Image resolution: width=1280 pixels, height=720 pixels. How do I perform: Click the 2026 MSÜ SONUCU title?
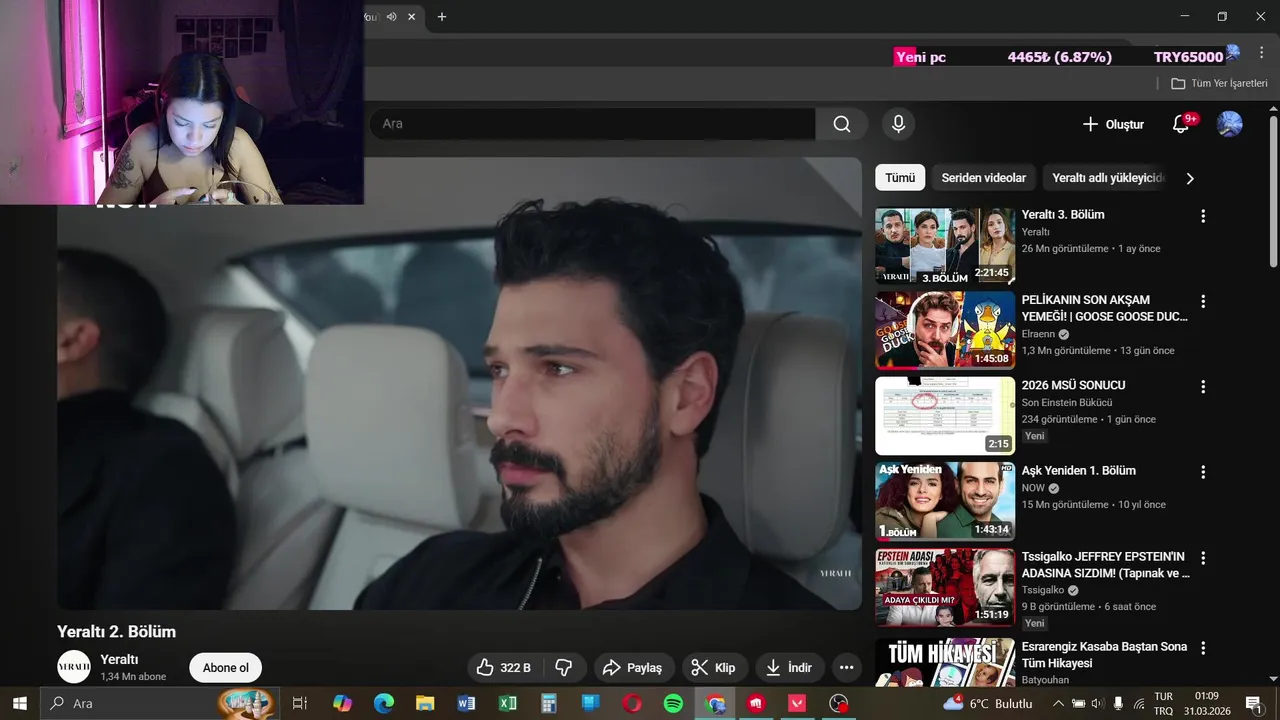pos(1073,385)
